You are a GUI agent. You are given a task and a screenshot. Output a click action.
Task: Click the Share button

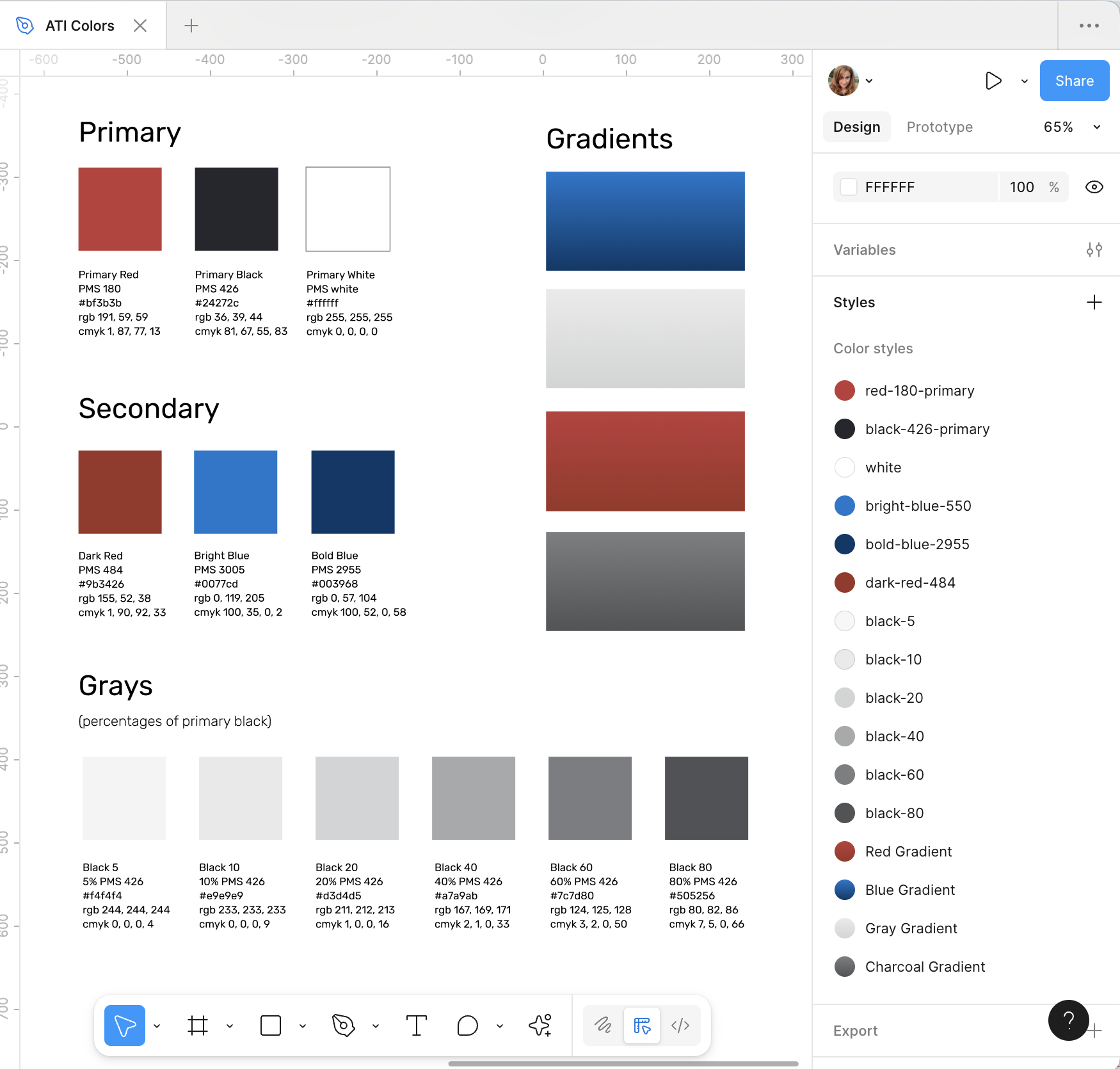click(x=1074, y=81)
